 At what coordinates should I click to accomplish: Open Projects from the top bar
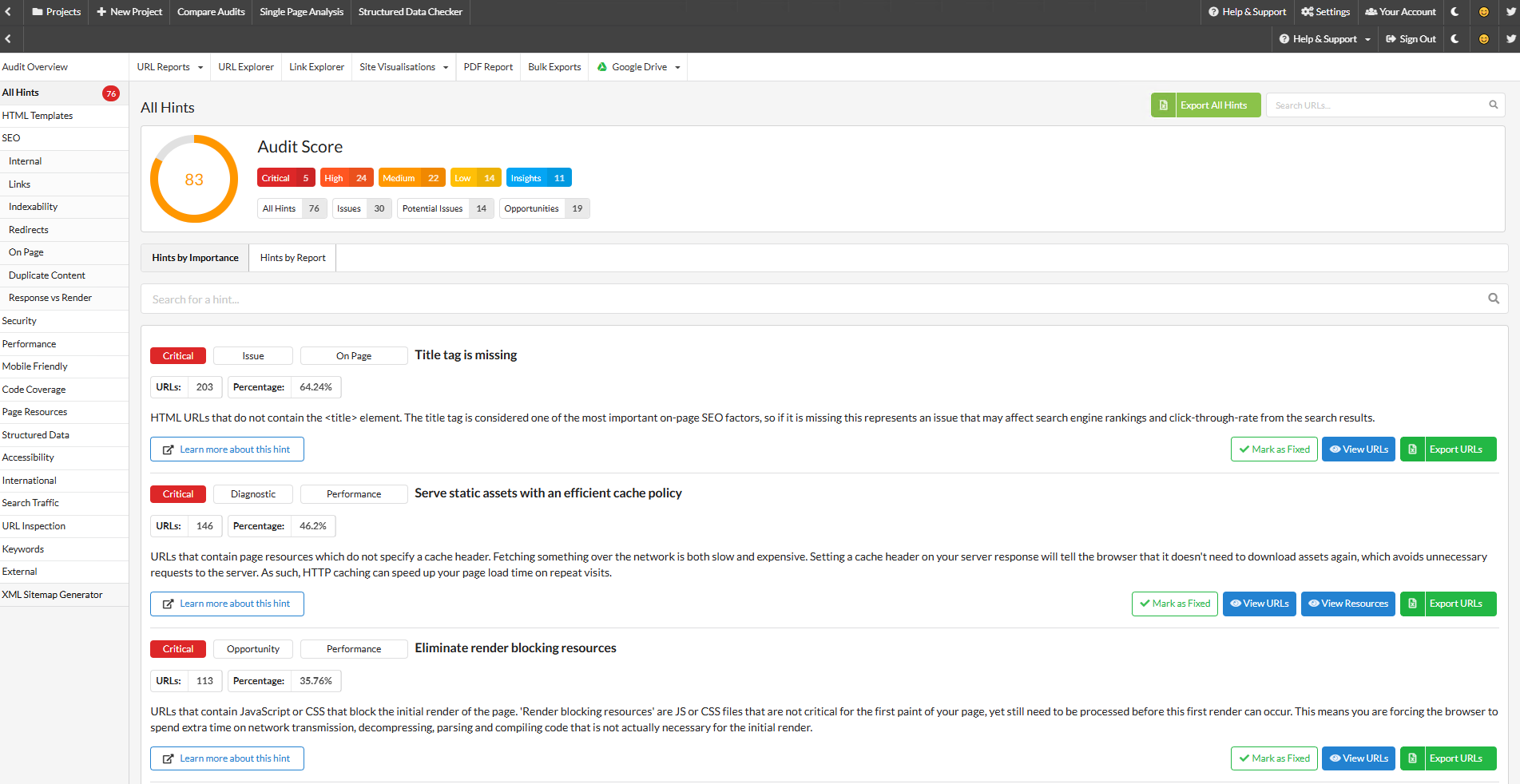coord(56,12)
